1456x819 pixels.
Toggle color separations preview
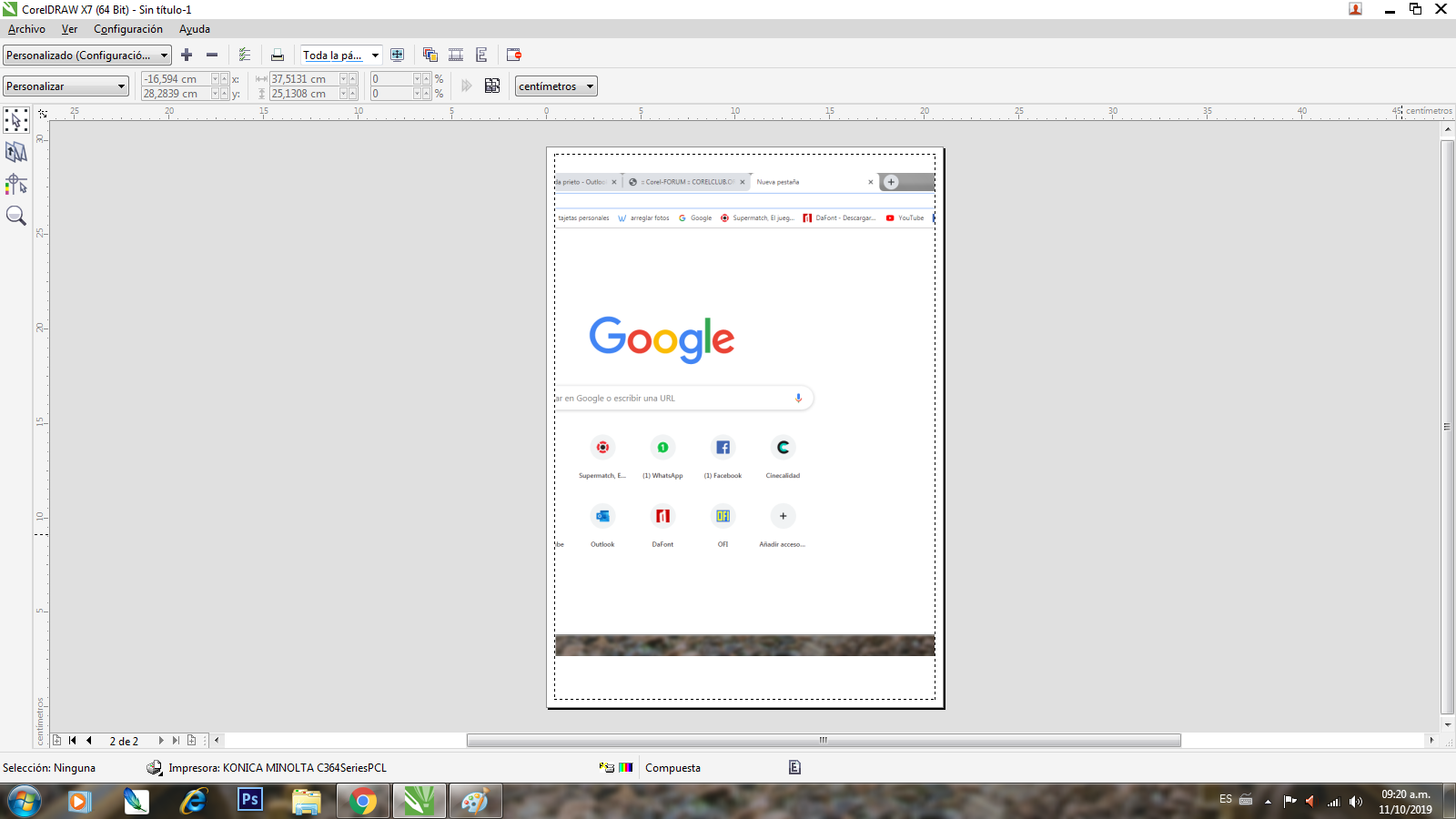coord(430,55)
